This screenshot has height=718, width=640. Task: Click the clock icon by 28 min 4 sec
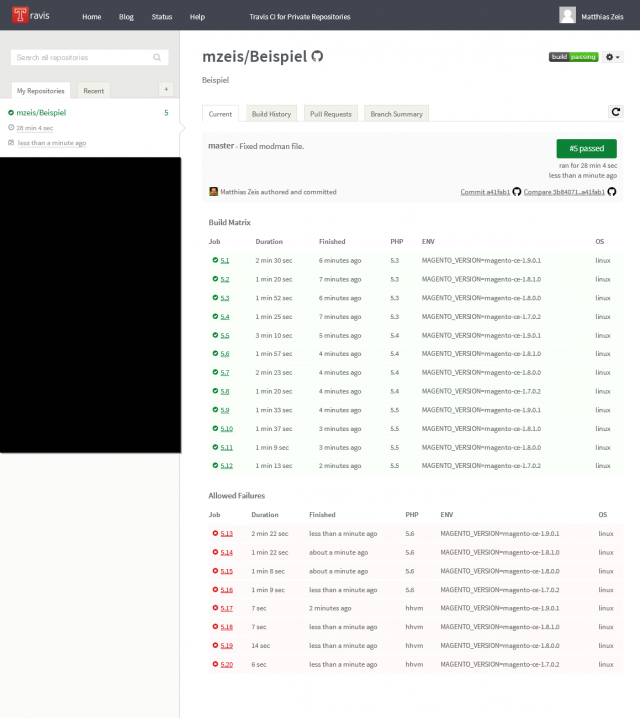point(11,128)
